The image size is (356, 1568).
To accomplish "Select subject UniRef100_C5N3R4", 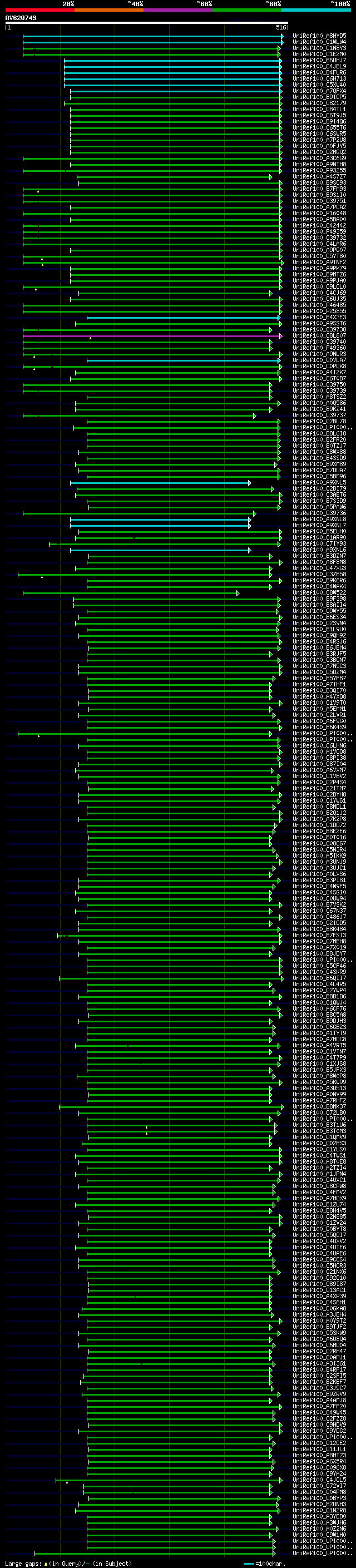I will click(x=319, y=850).
